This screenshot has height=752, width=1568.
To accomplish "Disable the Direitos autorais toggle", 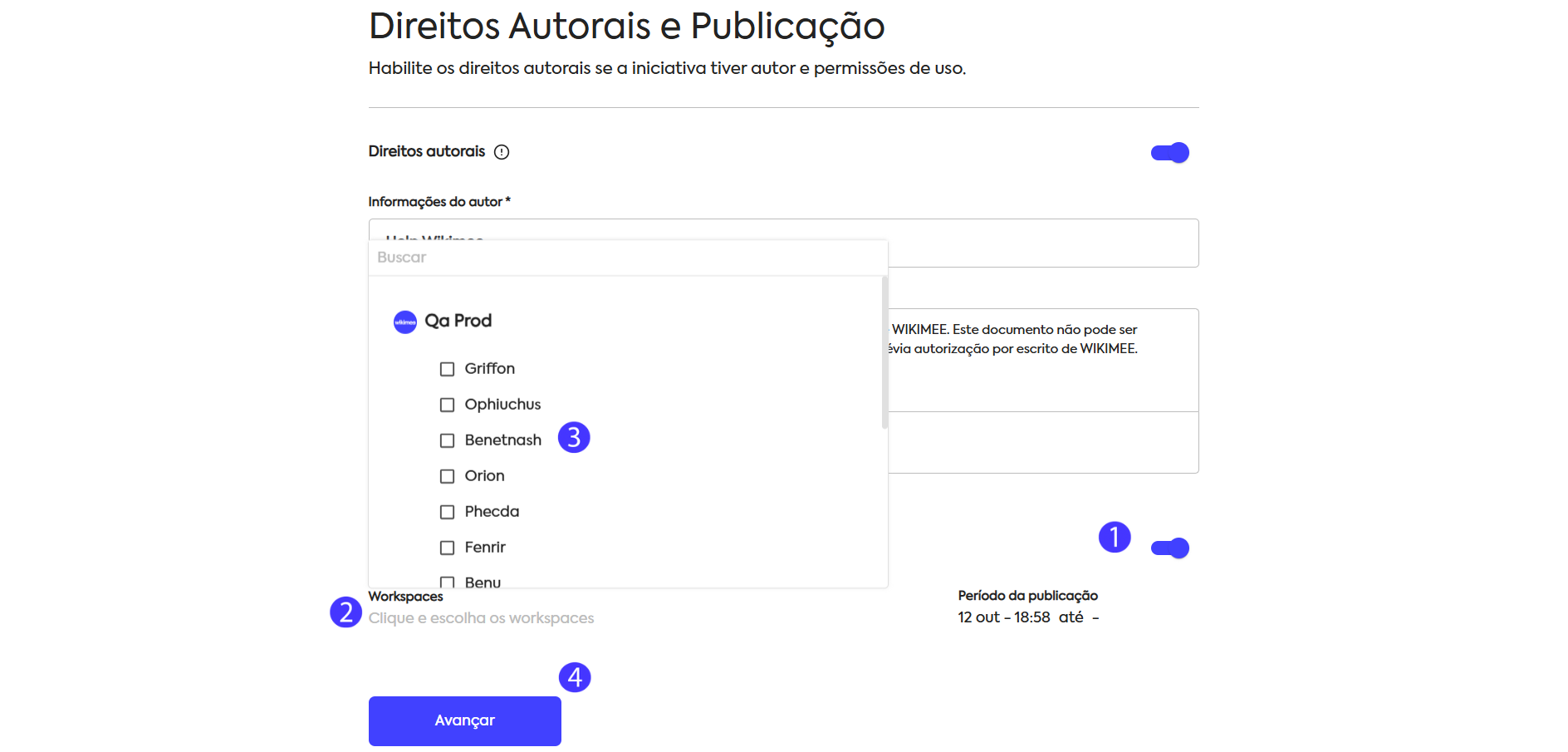I will (1169, 153).
